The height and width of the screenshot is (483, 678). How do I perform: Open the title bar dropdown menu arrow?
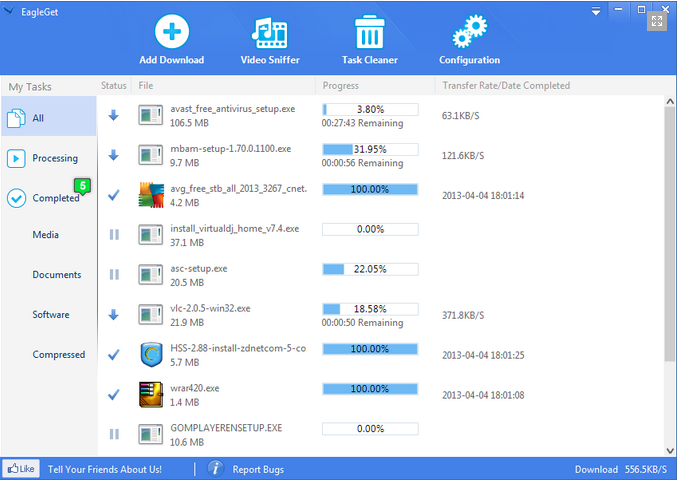coord(596,11)
